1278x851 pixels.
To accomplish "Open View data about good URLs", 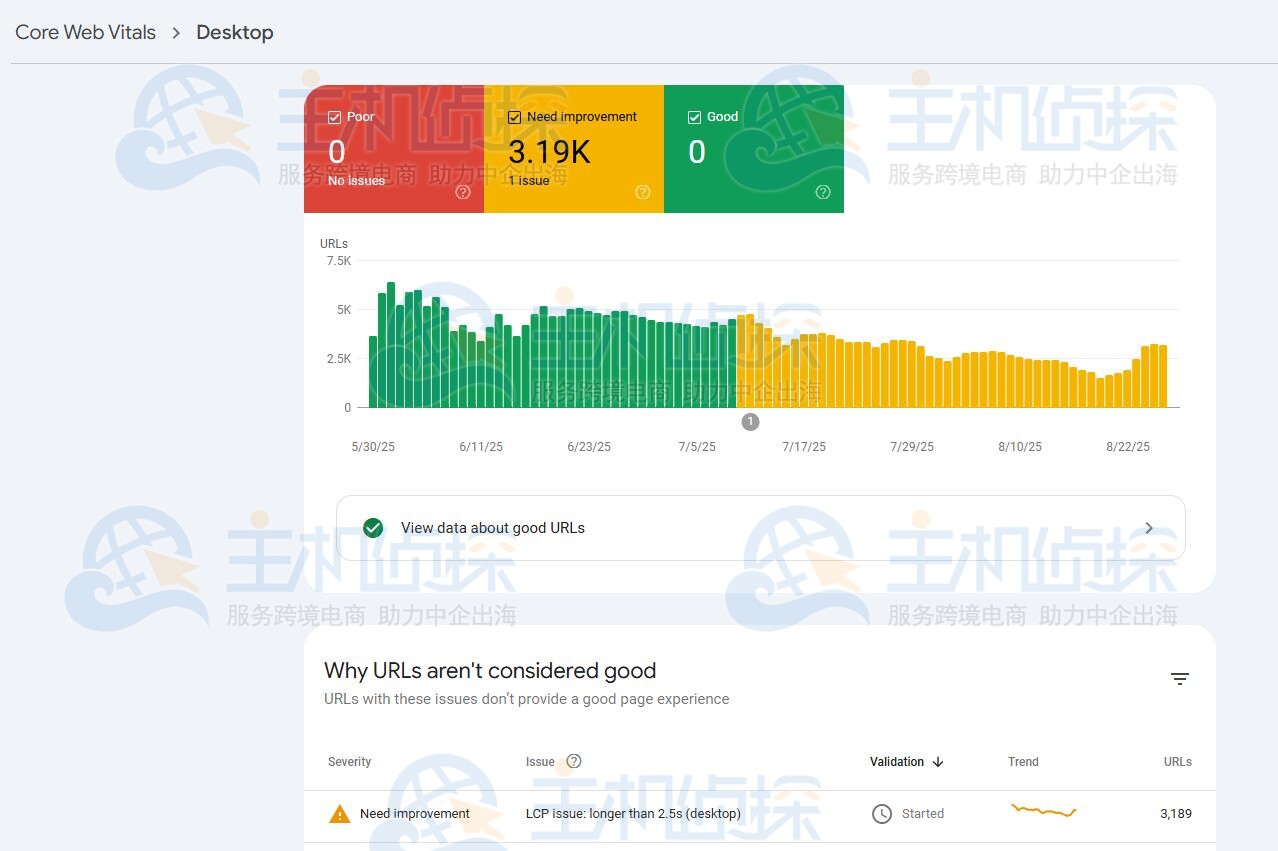I will [x=492, y=528].
